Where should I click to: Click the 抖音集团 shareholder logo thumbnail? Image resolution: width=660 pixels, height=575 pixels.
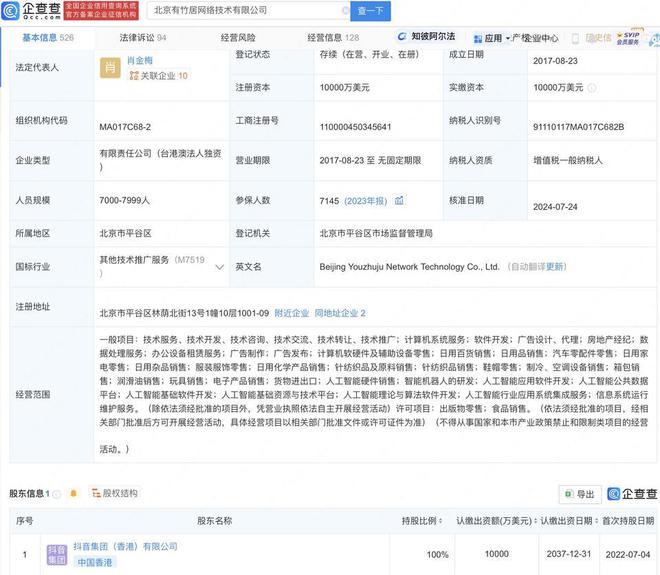click(x=57, y=555)
